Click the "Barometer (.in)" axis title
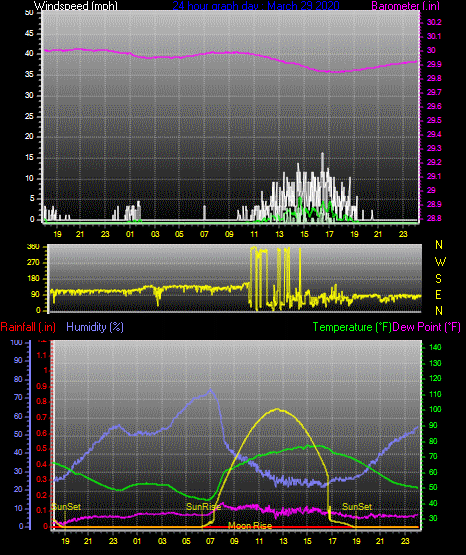 coord(405,6)
